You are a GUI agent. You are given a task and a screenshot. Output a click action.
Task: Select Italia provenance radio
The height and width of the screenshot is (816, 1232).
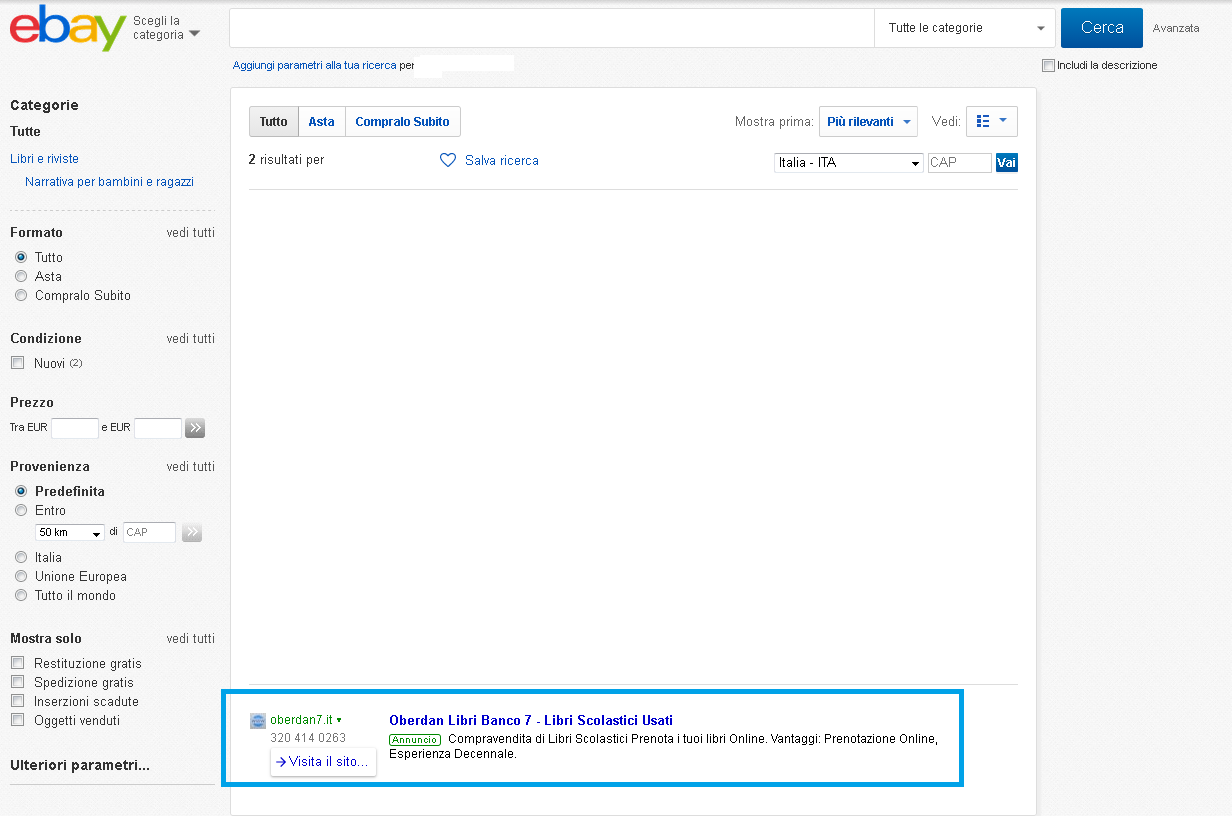click(x=21, y=557)
